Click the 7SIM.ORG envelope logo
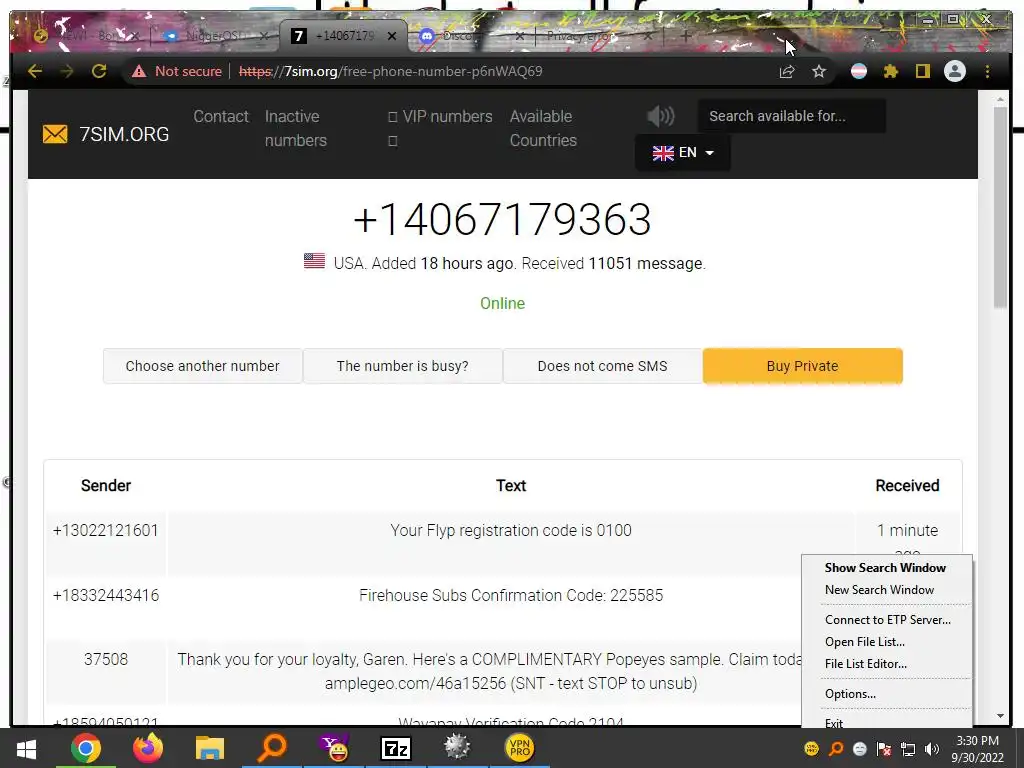1024x768 pixels. (55, 134)
